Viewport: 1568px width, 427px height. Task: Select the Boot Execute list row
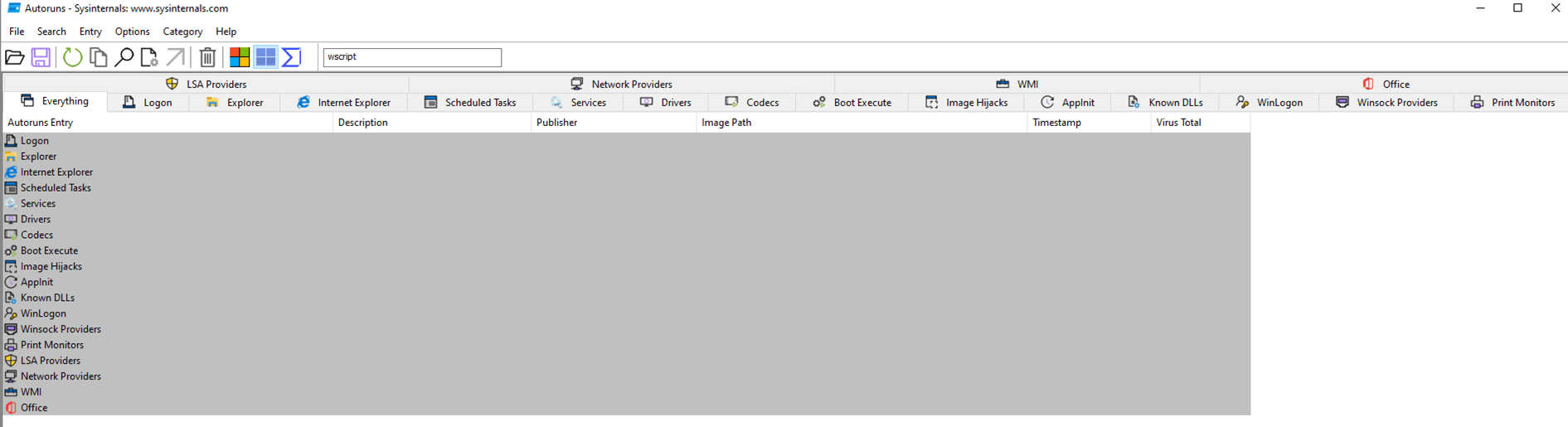pos(627,251)
